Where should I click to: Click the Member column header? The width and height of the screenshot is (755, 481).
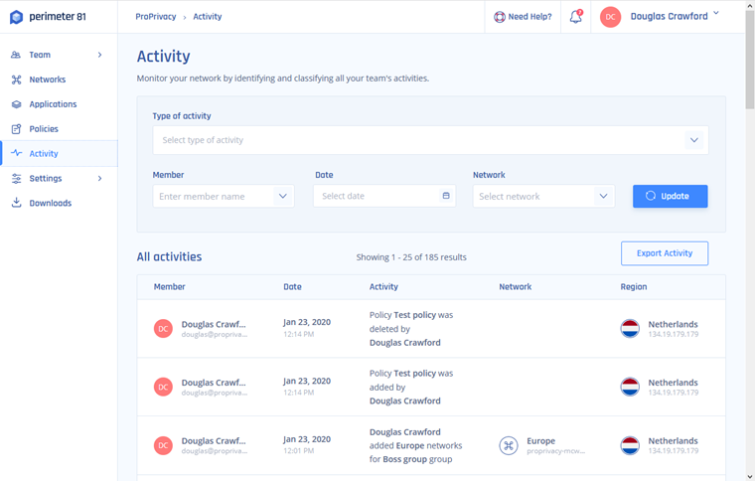[x=169, y=286]
